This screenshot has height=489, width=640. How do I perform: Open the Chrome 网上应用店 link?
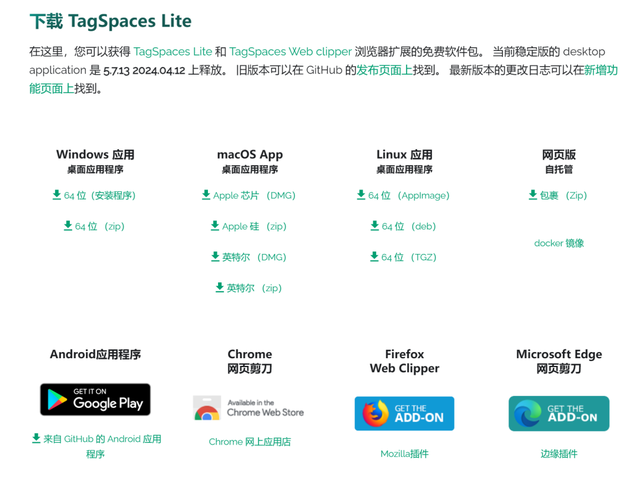click(x=249, y=442)
